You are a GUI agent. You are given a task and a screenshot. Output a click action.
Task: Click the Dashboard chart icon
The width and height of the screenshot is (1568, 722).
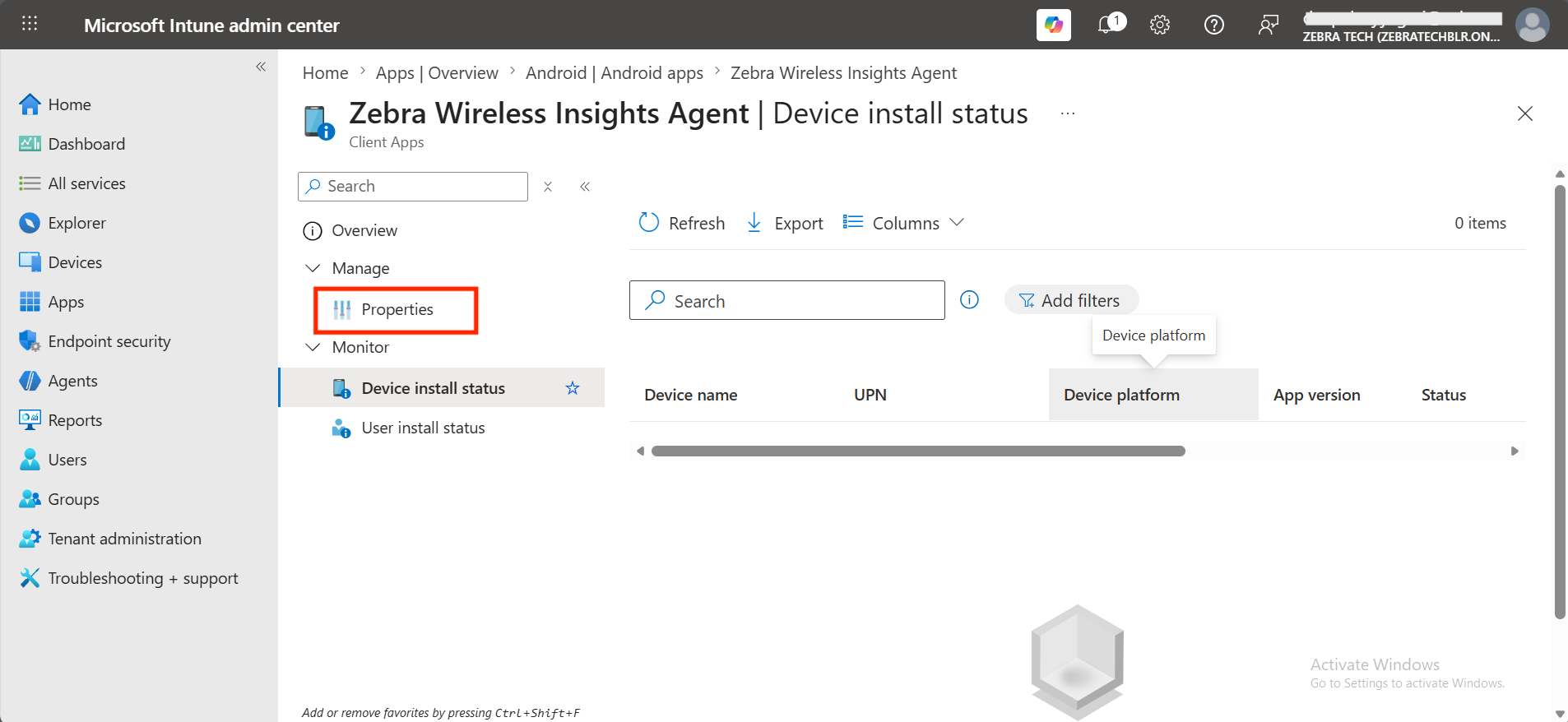[x=30, y=144]
